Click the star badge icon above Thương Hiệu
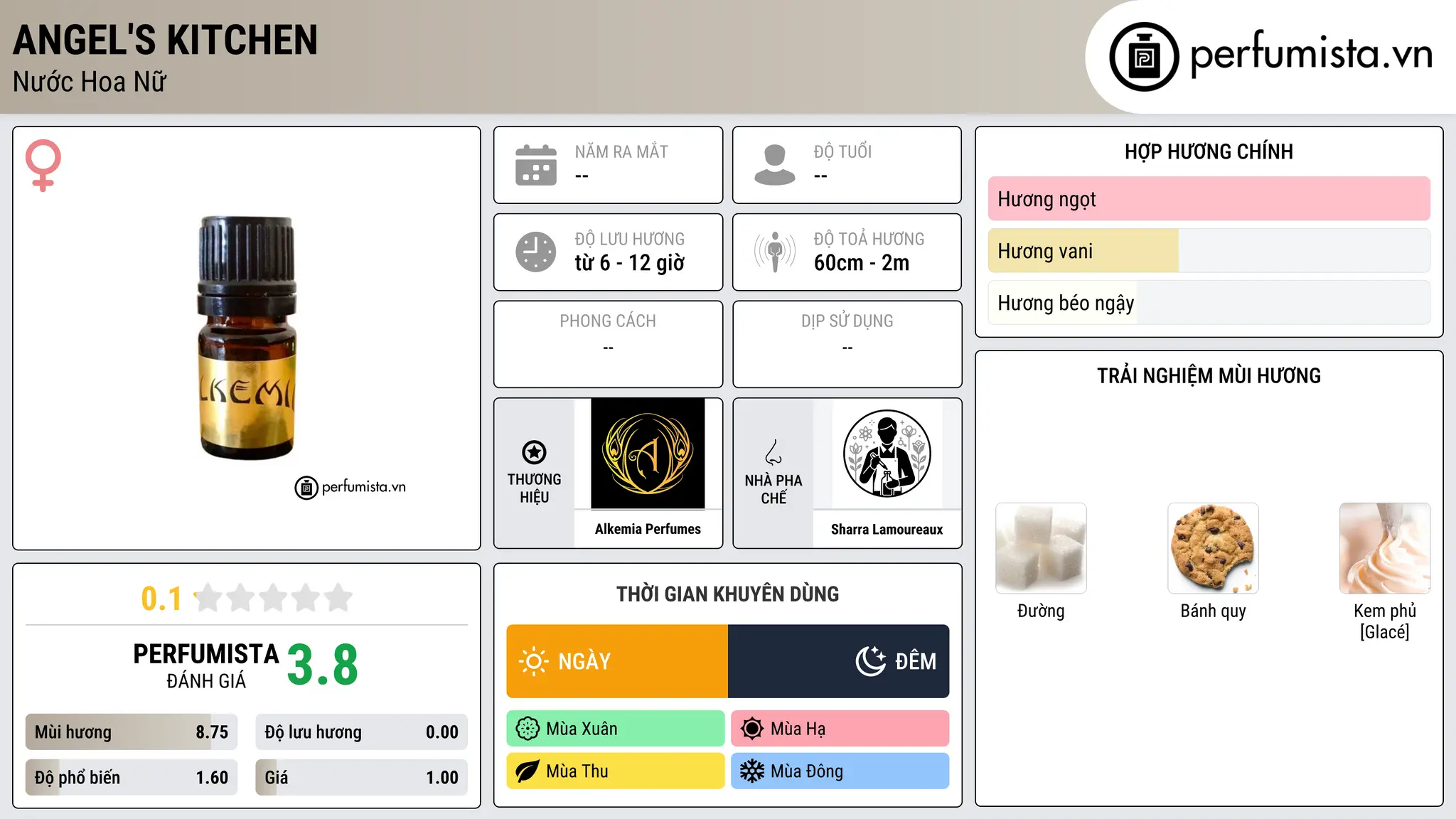 pyautogui.click(x=534, y=452)
